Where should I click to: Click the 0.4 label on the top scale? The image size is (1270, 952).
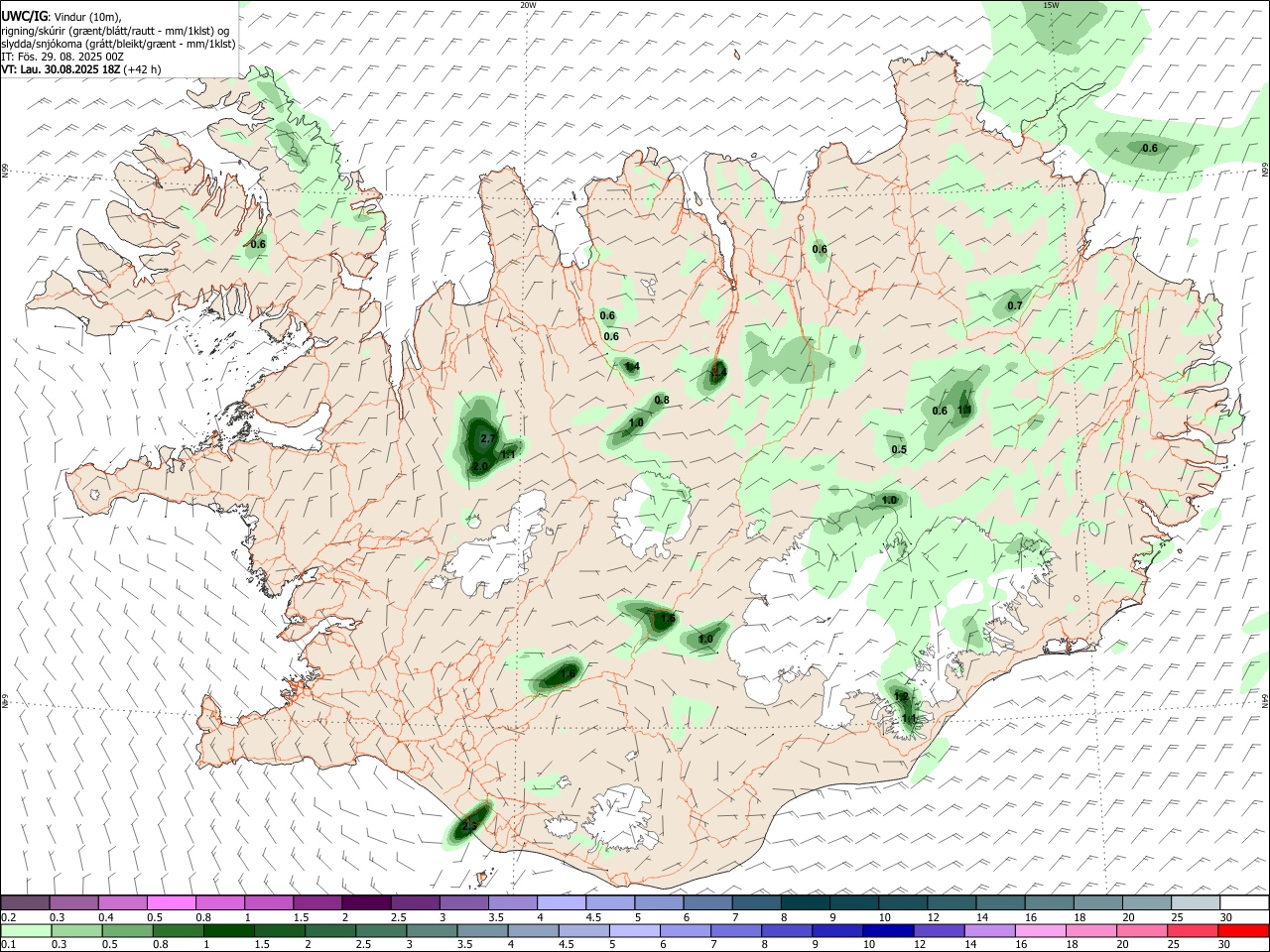[x=106, y=917]
